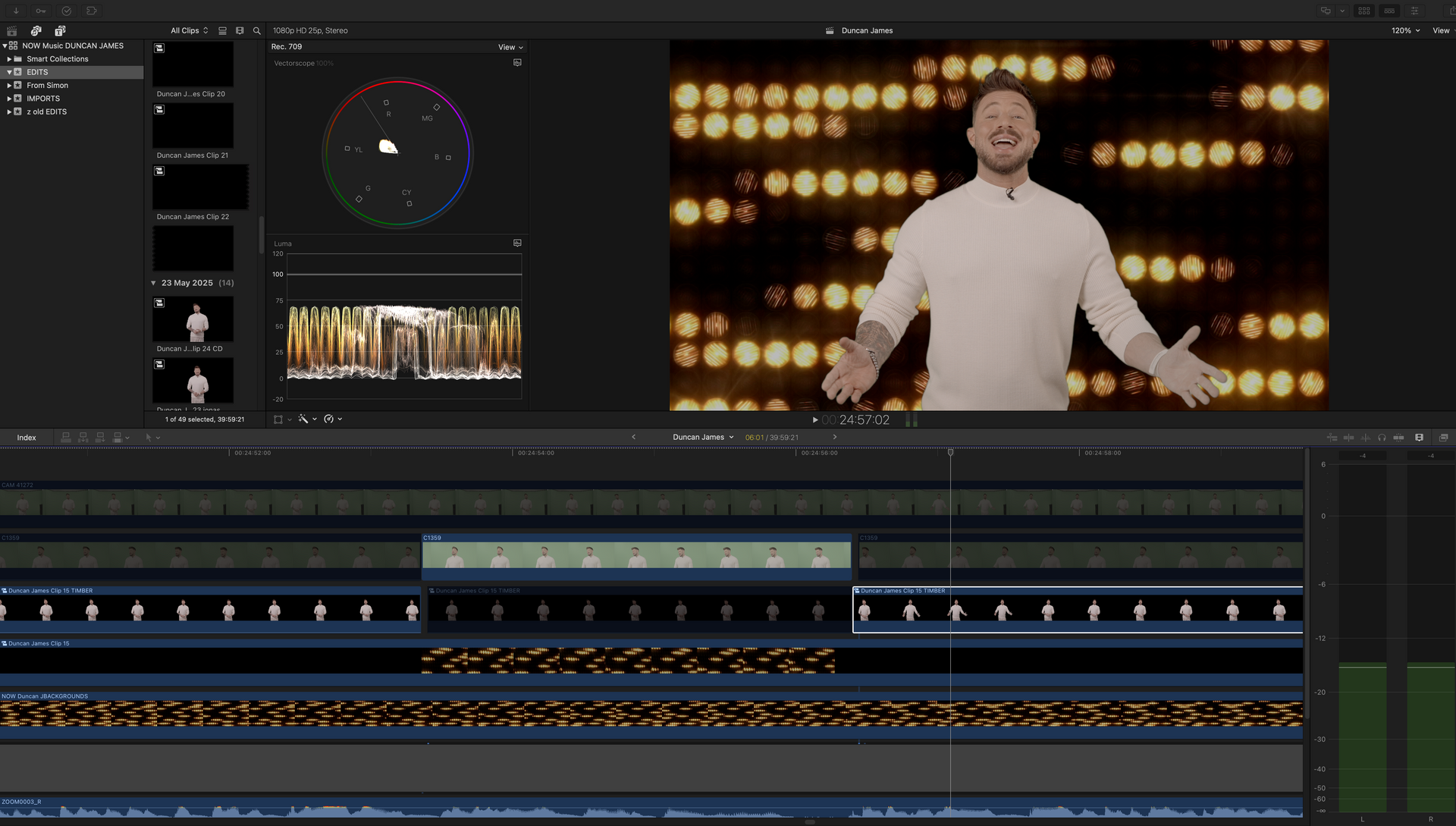1456x826 pixels.
Task: Show the Titles and Generators sidebar
Action: pyautogui.click(x=60, y=30)
